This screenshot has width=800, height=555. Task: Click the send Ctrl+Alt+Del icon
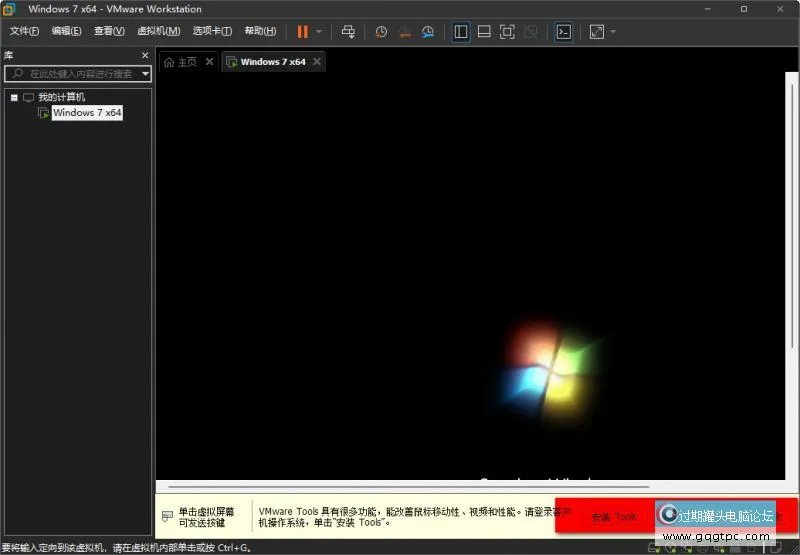(348, 32)
